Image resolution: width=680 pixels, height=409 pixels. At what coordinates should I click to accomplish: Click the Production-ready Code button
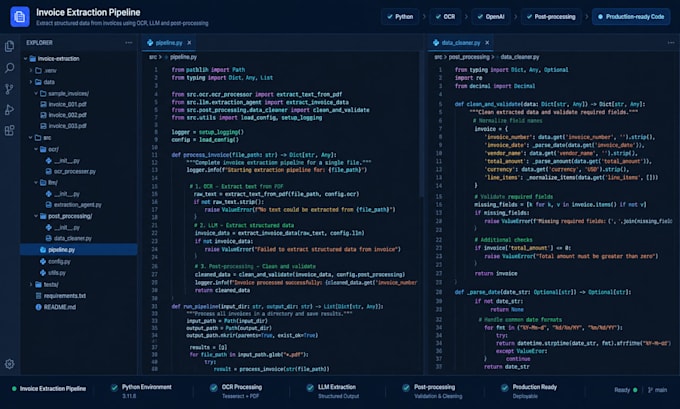tap(631, 16)
